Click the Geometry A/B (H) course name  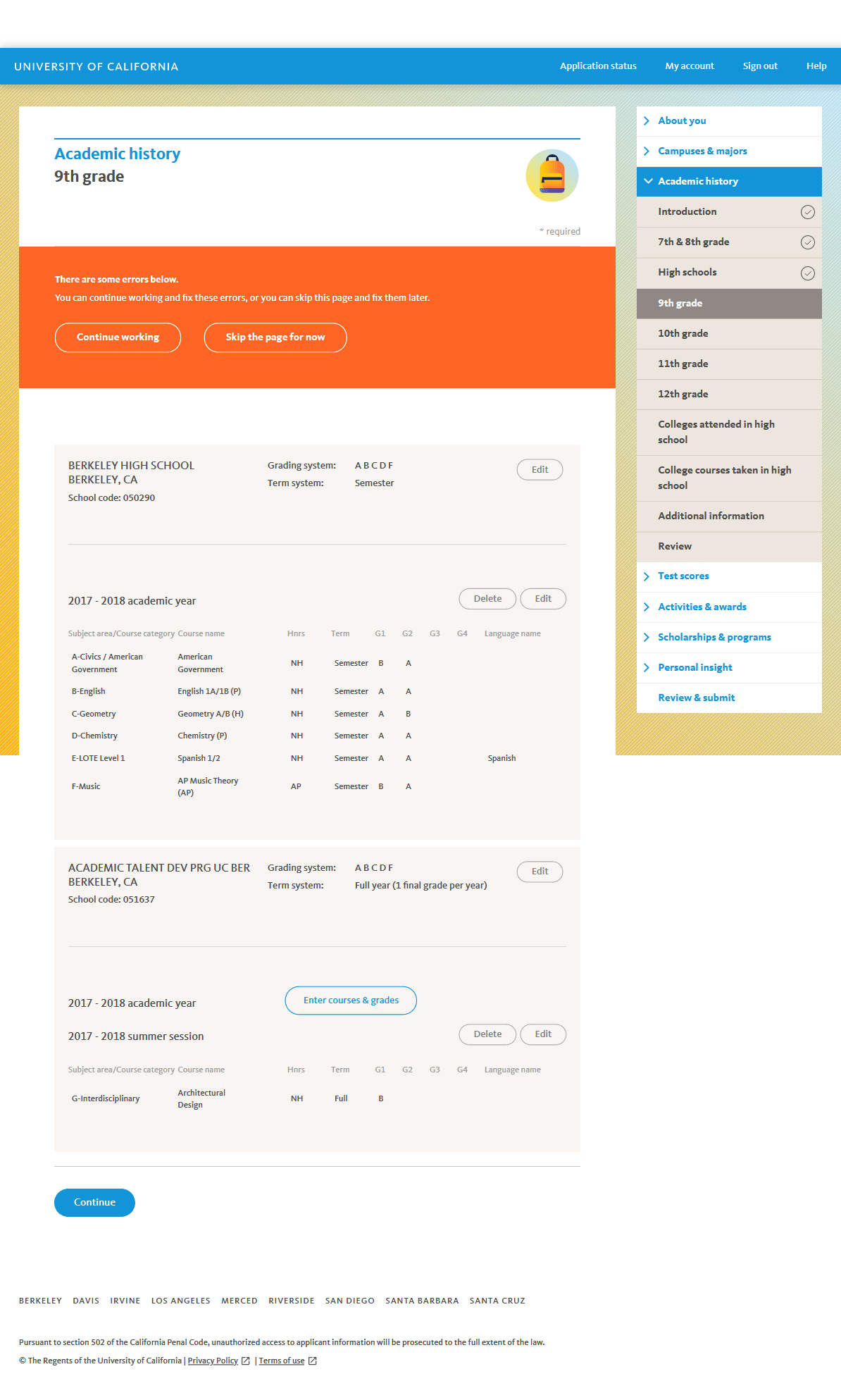[211, 714]
